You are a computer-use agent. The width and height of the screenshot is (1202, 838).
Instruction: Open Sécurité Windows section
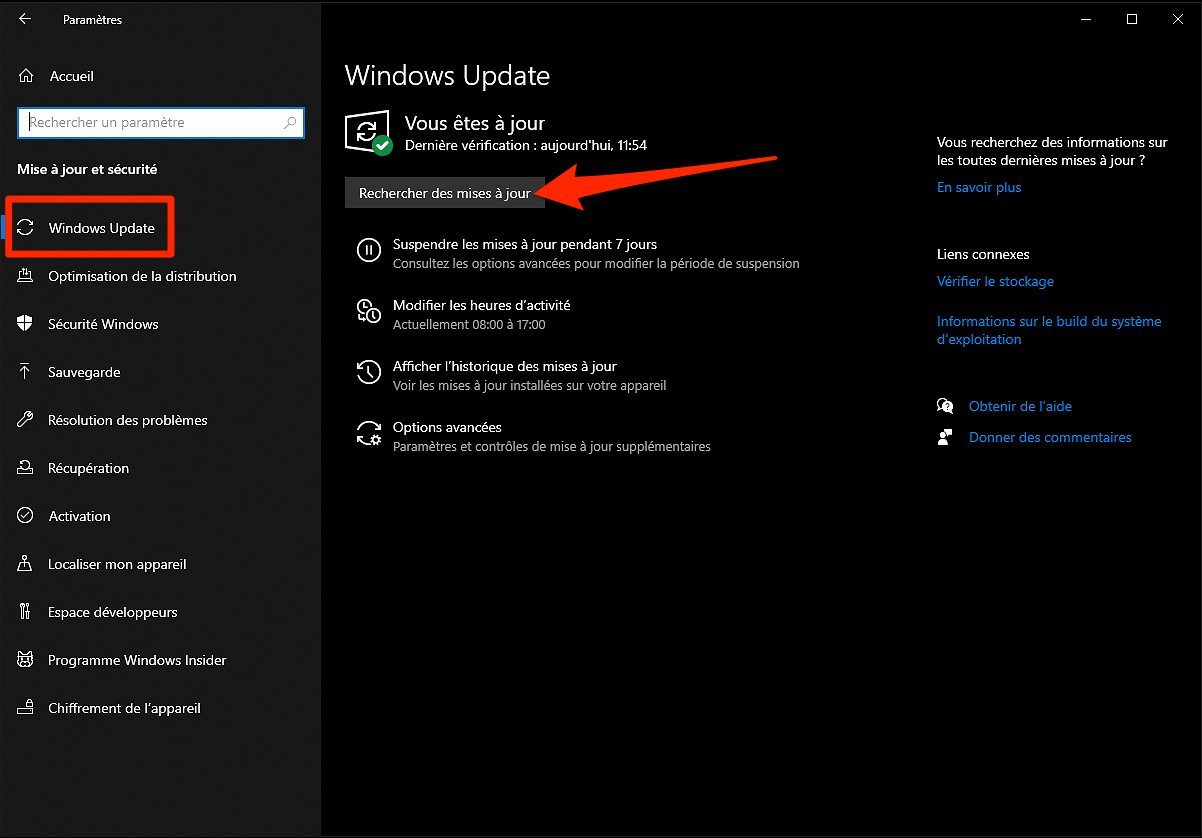tap(103, 324)
